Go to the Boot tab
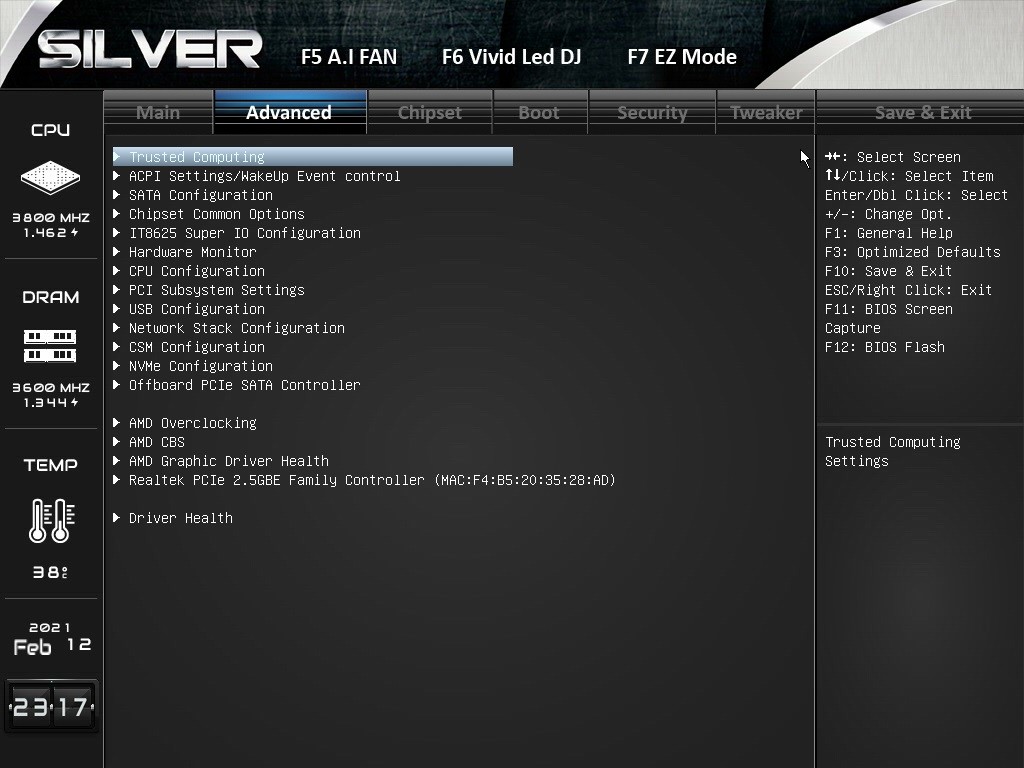 pyautogui.click(x=539, y=112)
